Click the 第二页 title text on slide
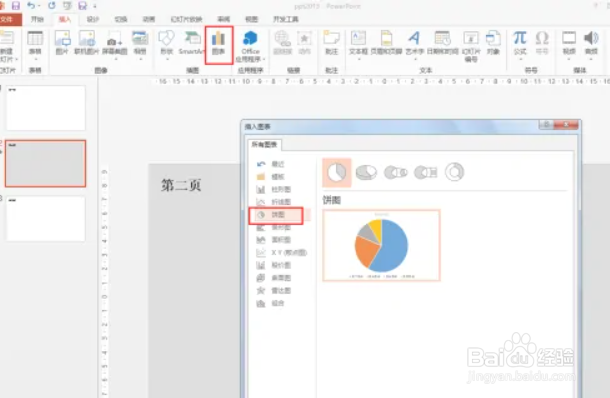The width and height of the screenshot is (610, 398). [x=181, y=185]
